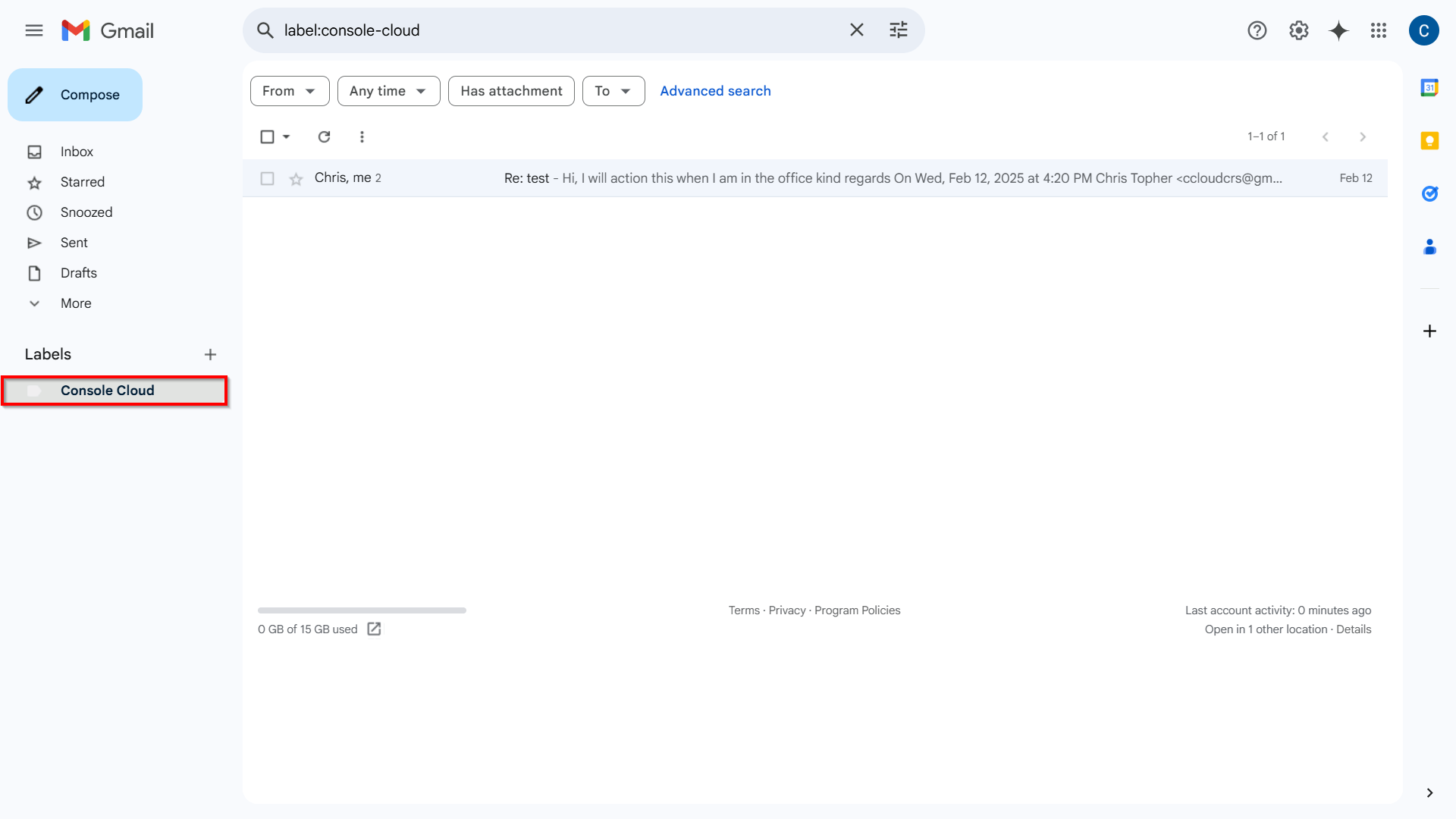
Task: Open Google Tasks side panel icon
Action: 1429,194
